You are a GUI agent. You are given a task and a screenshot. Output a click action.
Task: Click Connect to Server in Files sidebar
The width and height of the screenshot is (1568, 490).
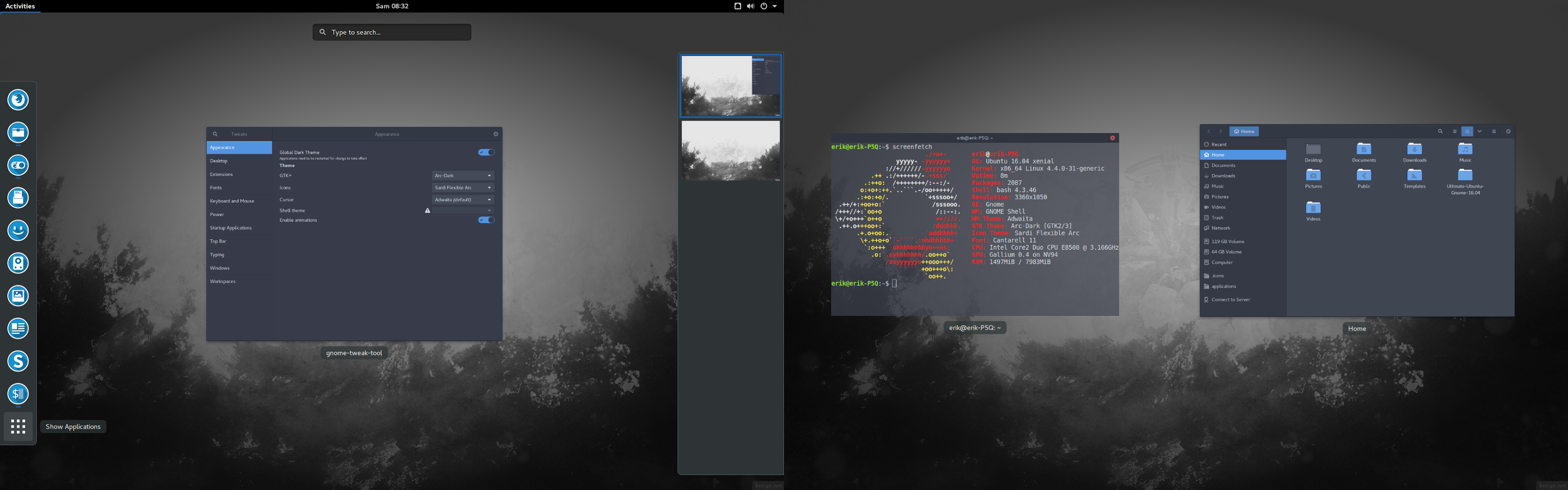click(1243, 300)
